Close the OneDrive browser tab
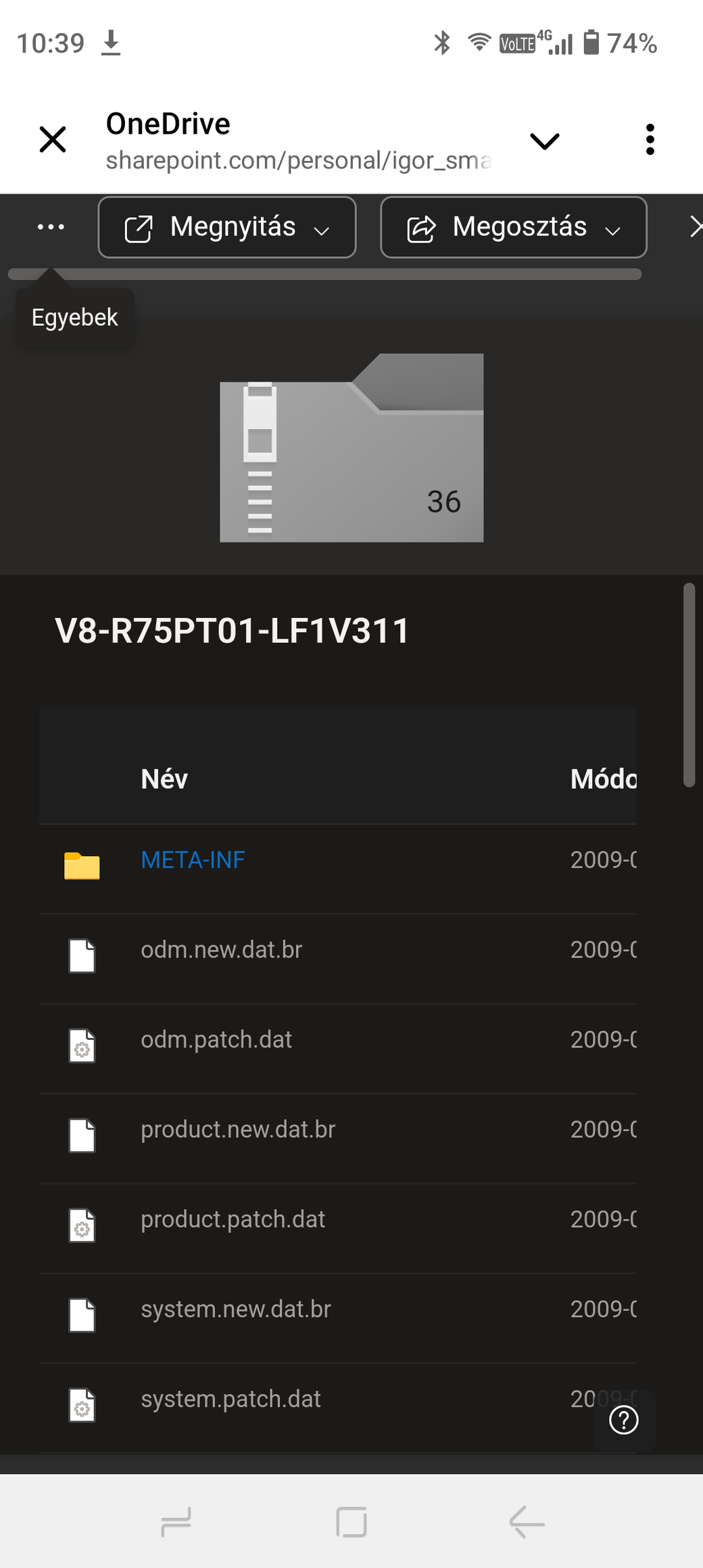Image resolution: width=703 pixels, height=1568 pixels. [x=53, y=140]
